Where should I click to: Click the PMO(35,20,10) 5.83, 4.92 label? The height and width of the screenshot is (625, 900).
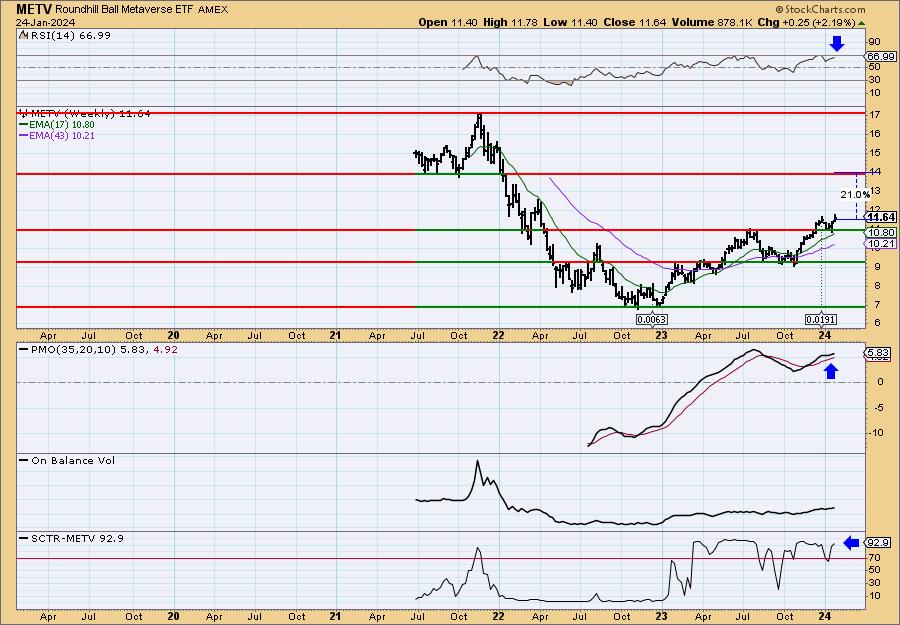103,349
